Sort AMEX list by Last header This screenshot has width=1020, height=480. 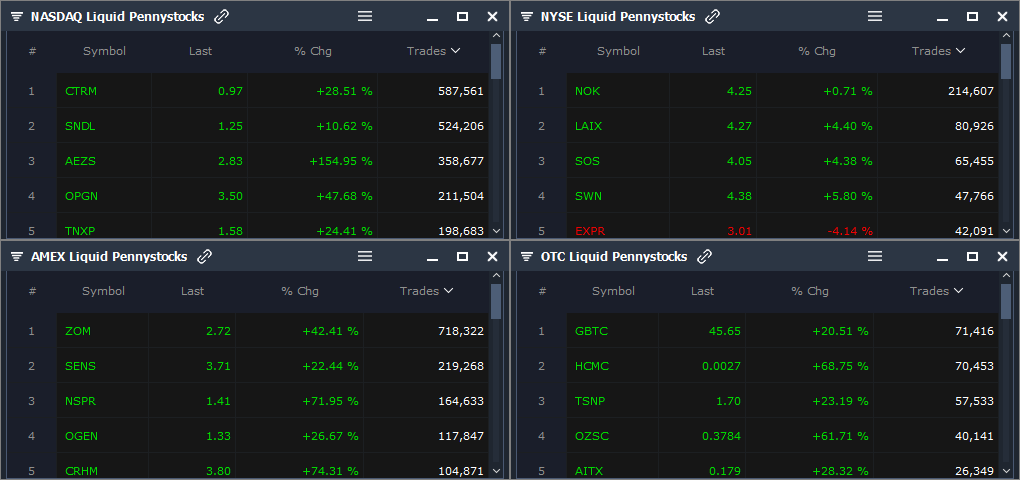coord(193,291)
